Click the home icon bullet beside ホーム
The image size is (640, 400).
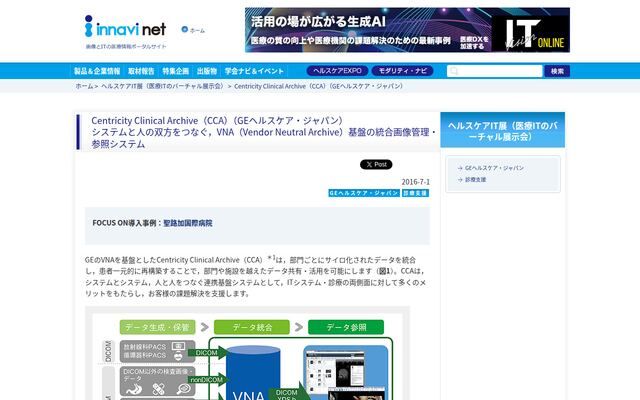[x=184, y=29]
